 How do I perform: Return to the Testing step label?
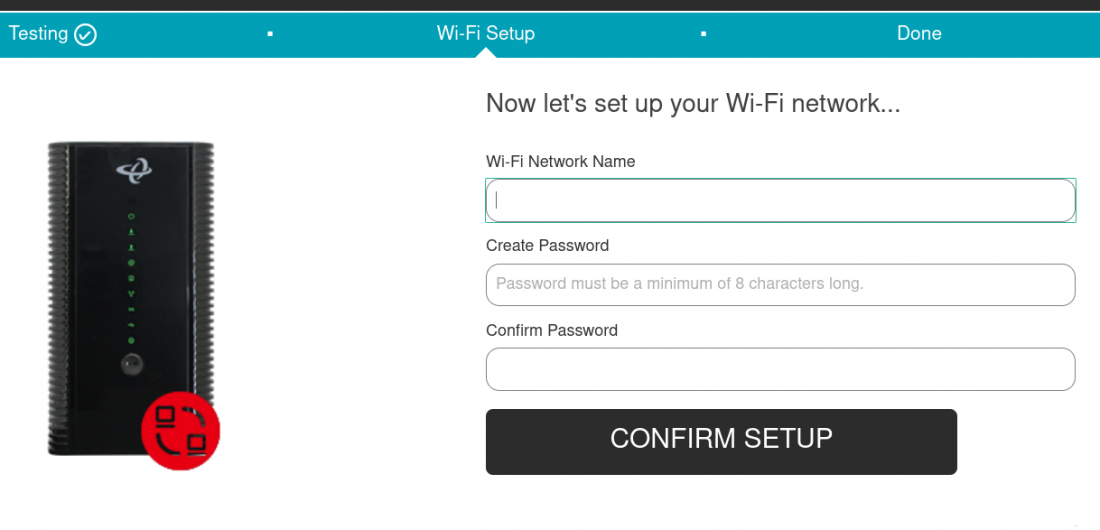click(x=38, y=33)
